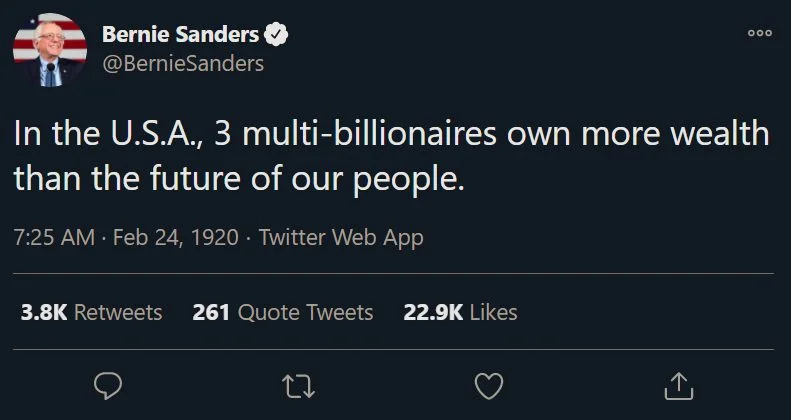Screen dimensions: 791x420
Task: Visit the @BernieSanders handle link
Action: click(x=183, y=64)
